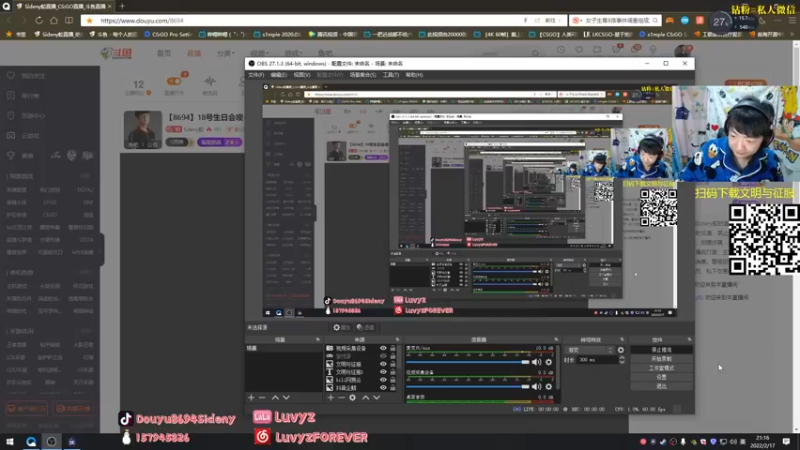Click the 停止推流 button in OBS controls
This screenshot has height=450, width=800.
661,350
